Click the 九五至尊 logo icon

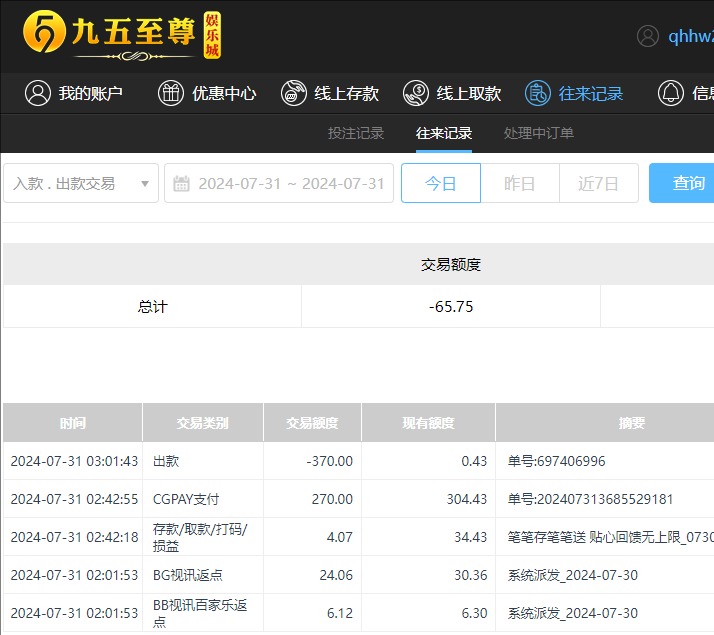[42, 35]
